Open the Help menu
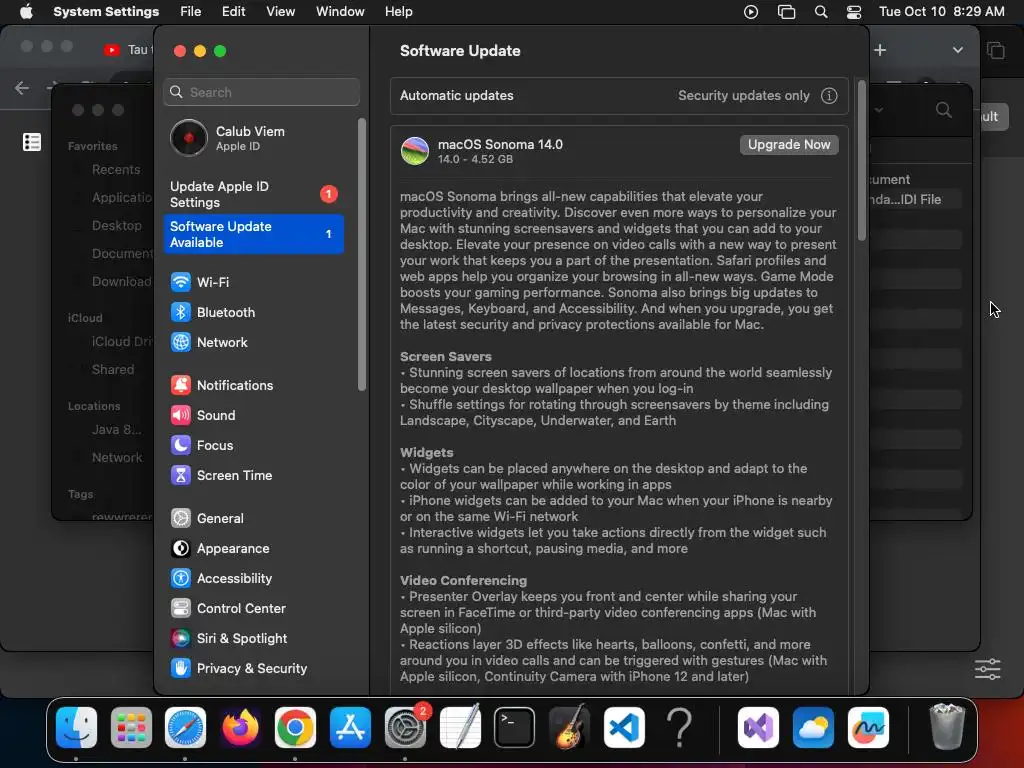The height and width of the screenshot is (768, 1024). (398, 12)
